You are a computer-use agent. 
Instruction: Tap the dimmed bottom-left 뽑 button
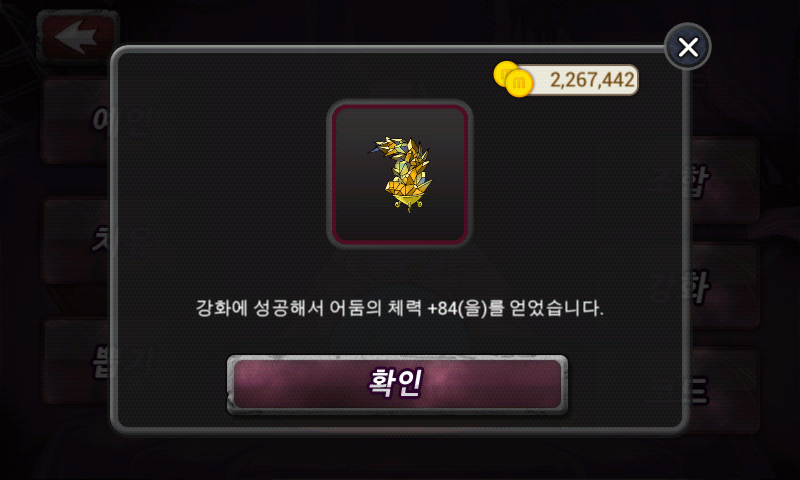(x=77, y=362)
